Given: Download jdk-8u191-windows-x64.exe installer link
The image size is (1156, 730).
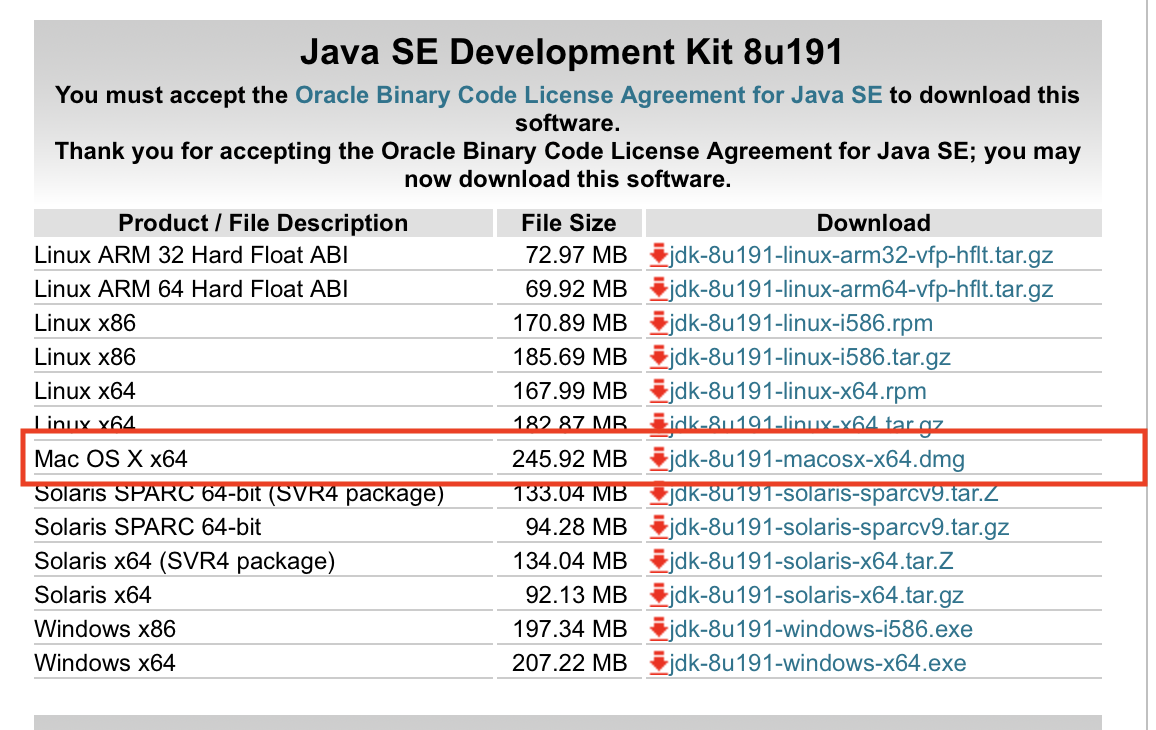Looking at the screenshot, I should coord(818,664).
